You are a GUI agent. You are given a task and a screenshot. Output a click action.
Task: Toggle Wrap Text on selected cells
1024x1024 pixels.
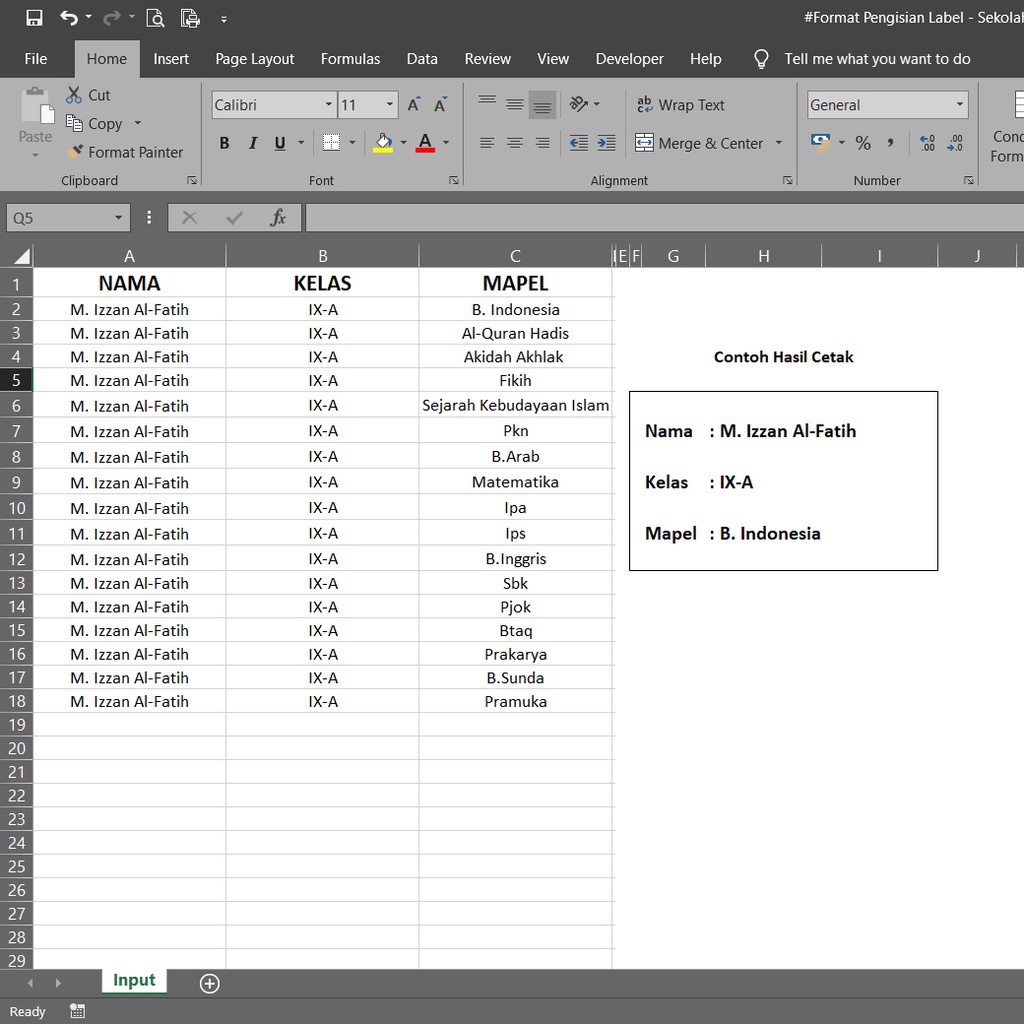click(x=680, y=105)
